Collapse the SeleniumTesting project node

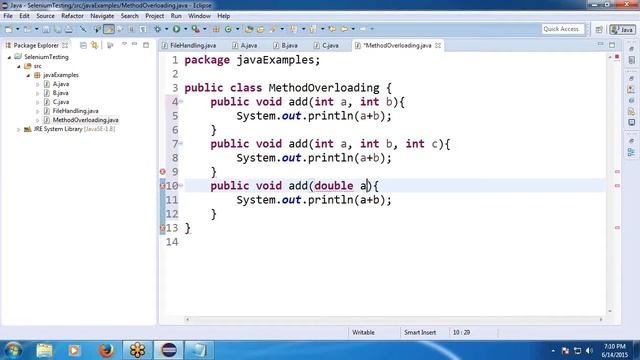pyautogui.click(x=9, y=57)
